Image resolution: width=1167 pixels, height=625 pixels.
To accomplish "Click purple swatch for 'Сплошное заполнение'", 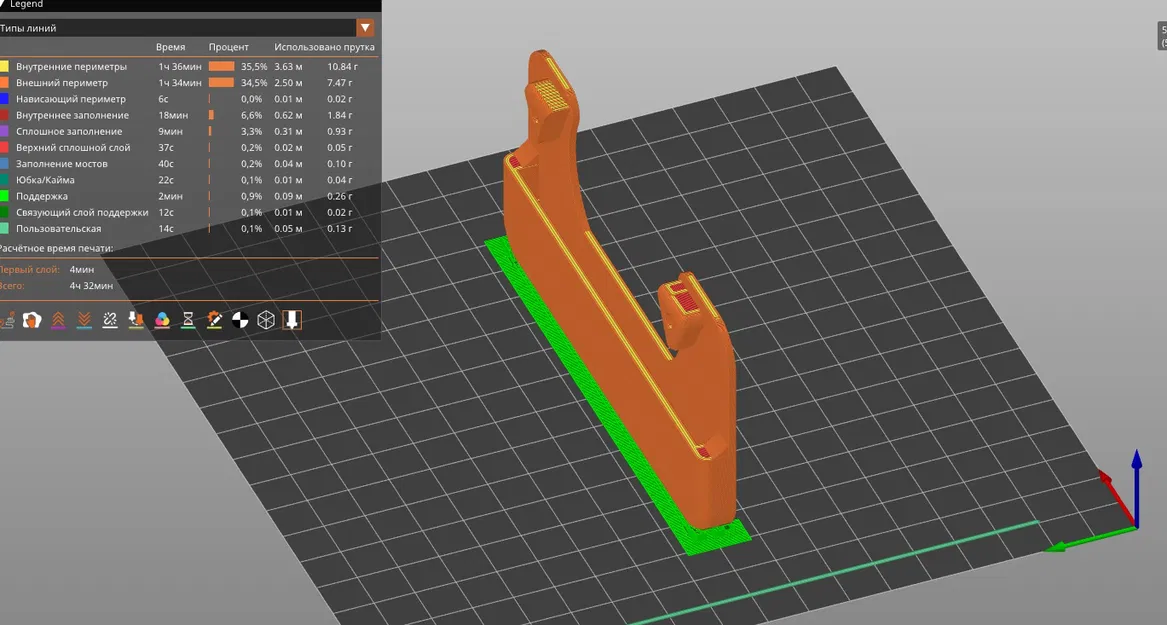I will coord(4,131).
